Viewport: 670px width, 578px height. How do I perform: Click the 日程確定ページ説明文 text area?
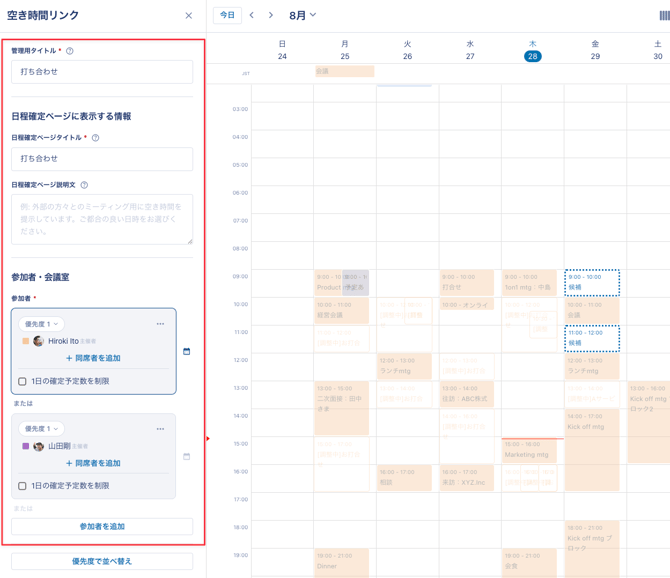click(102, 219)
